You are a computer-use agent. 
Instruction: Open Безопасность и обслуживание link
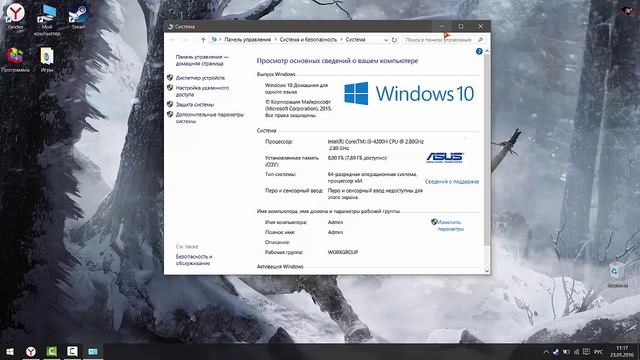pos(194,260)
